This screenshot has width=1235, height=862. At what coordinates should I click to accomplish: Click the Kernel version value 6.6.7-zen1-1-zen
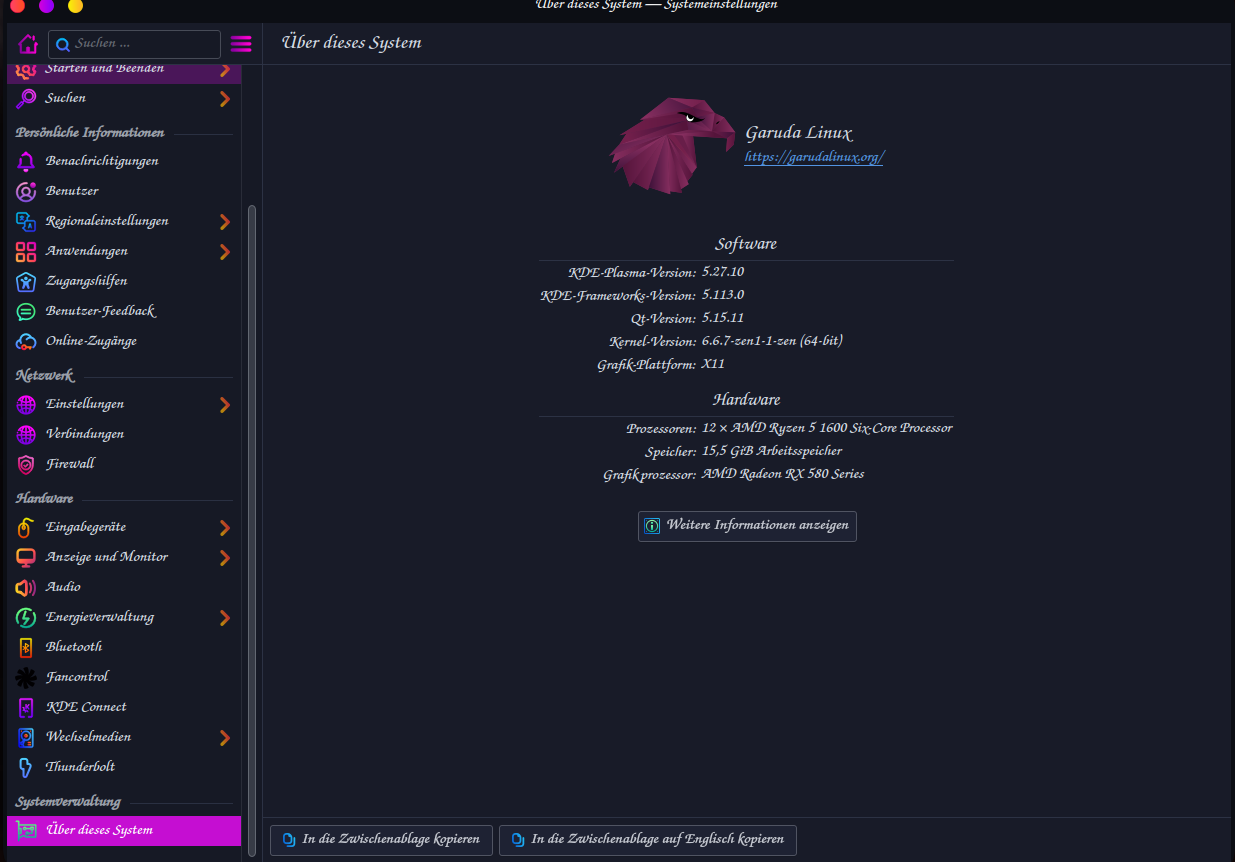click(x=772, y=341)
